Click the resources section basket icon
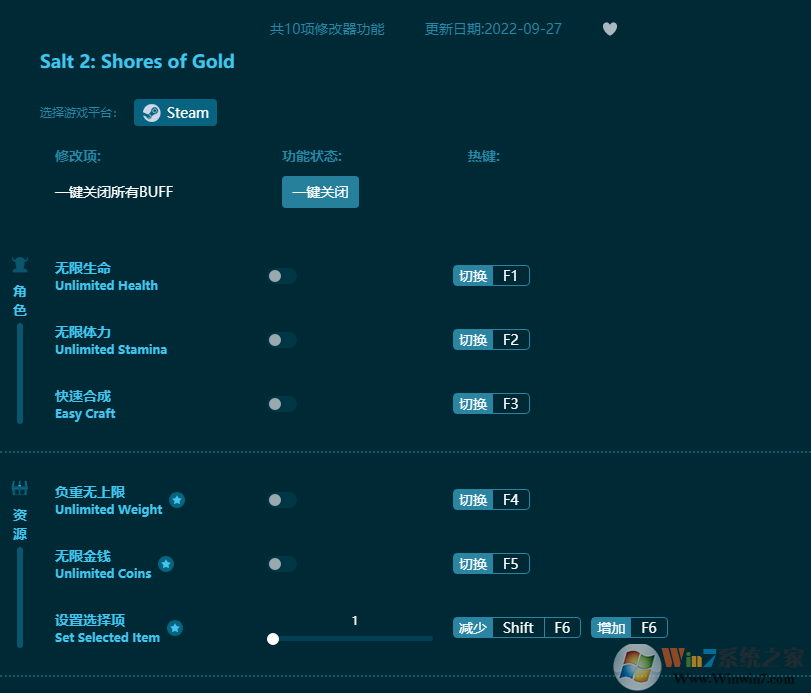Viewport: 811px width, 693px height. coord(20,488)
